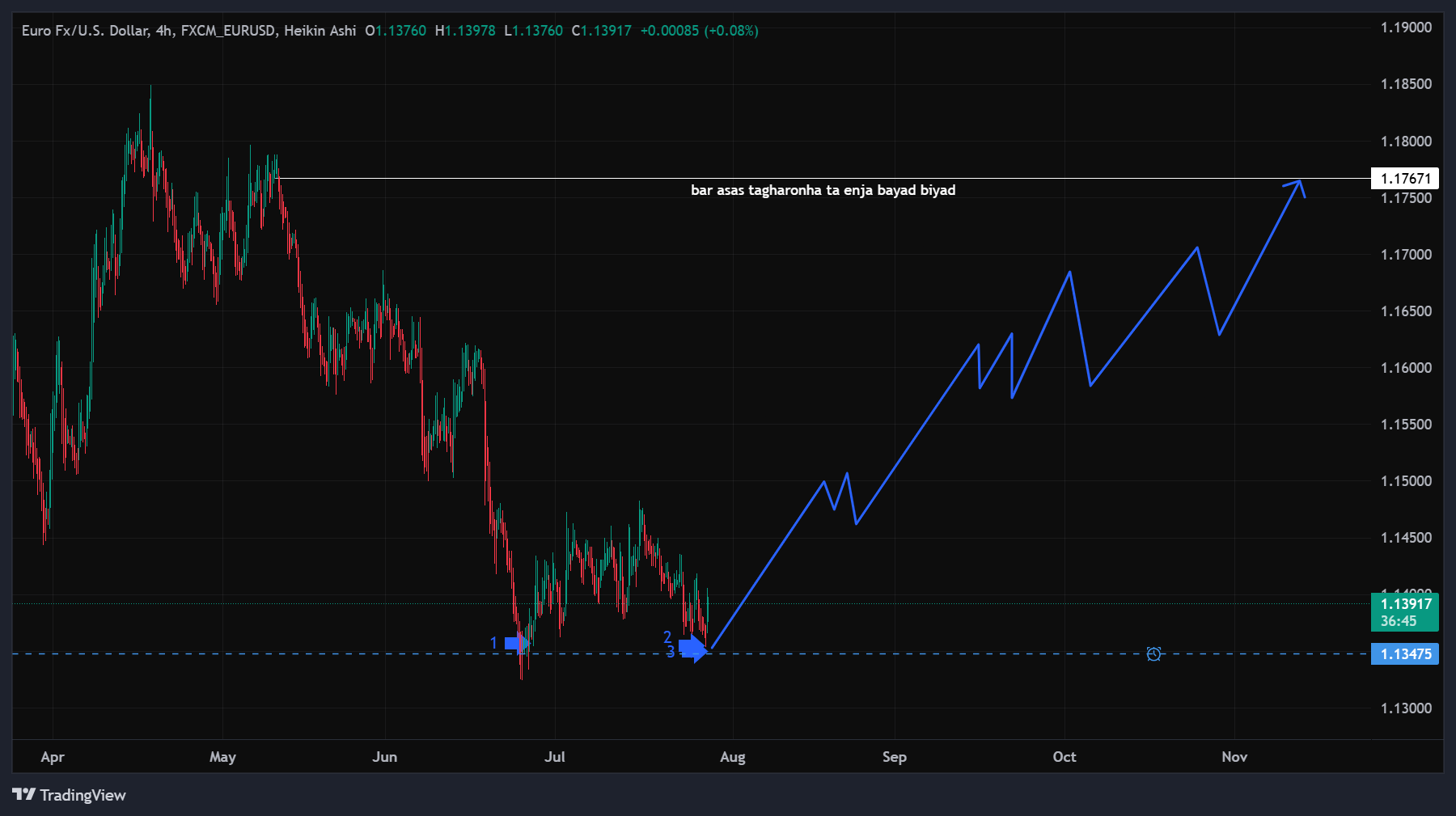Click the white 1.17671 price label

[x=1405, y=179]
